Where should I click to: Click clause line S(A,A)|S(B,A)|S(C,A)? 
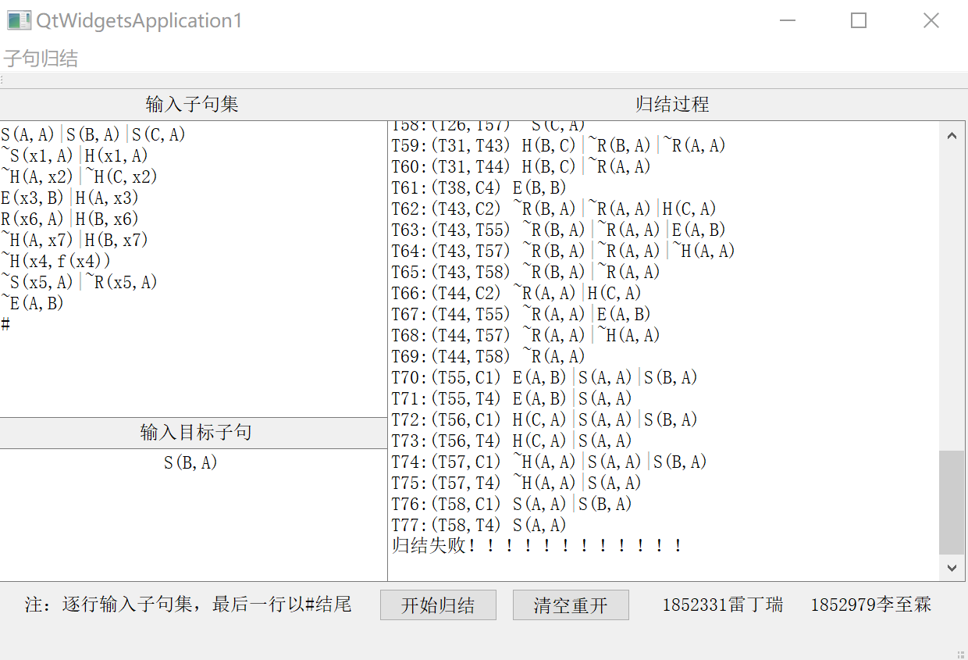[x=93, y=135]
